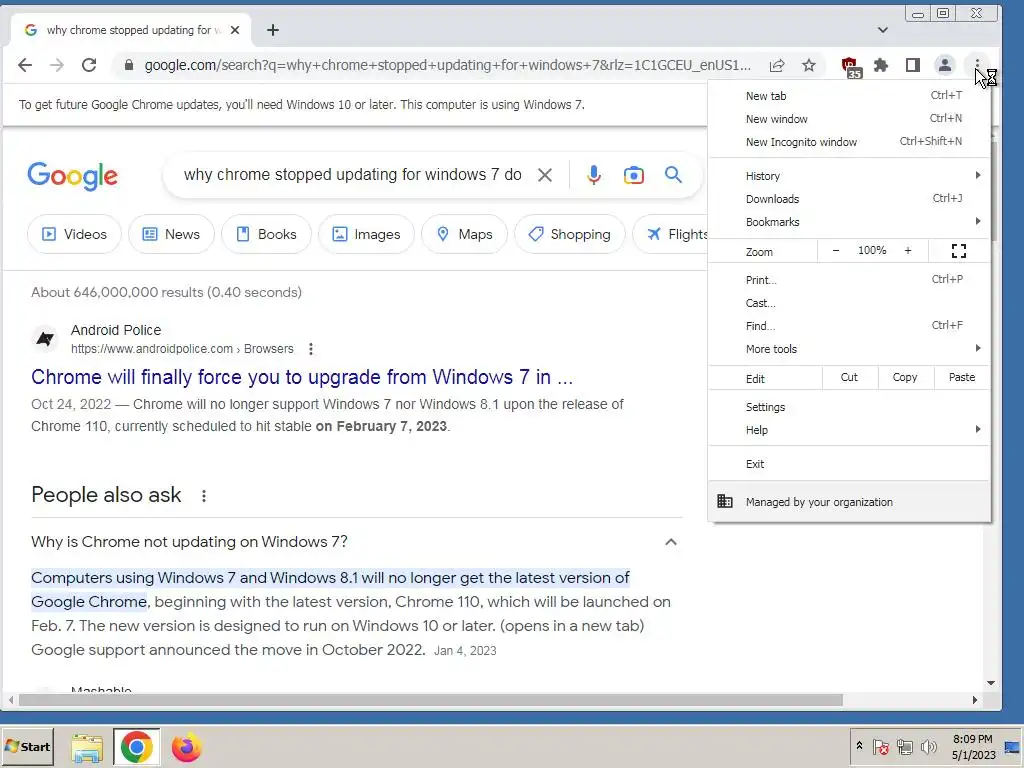The image size is (1024, 768).
Task: Show hidden tray icons arrow
Action: point(859,746)
